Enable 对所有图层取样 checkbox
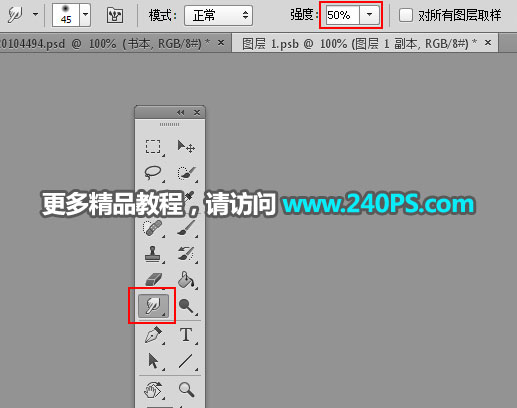Screen dimensions: 517x408 (406, 15)
